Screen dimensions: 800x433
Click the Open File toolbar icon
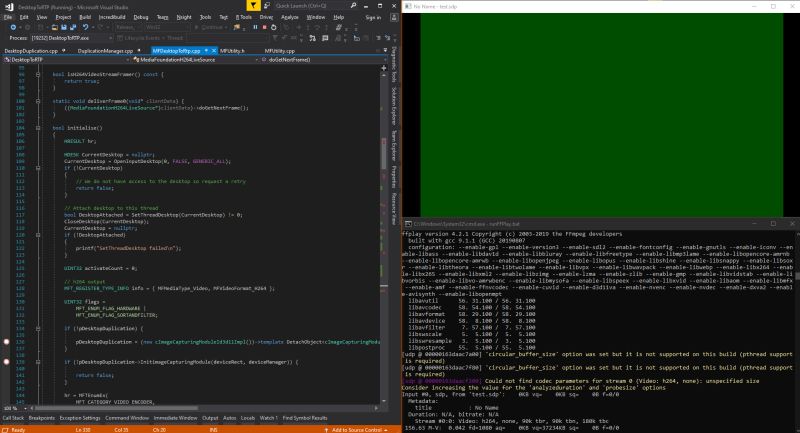(x=54, y=28)
